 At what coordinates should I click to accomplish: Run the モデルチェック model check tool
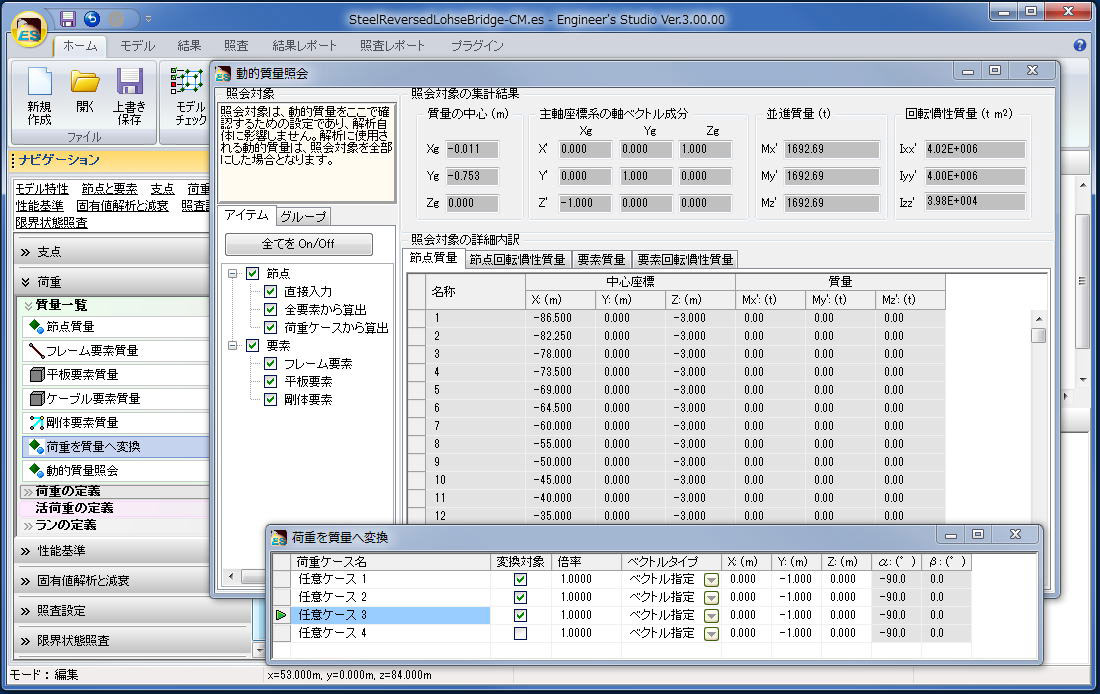tap(189, 97)
